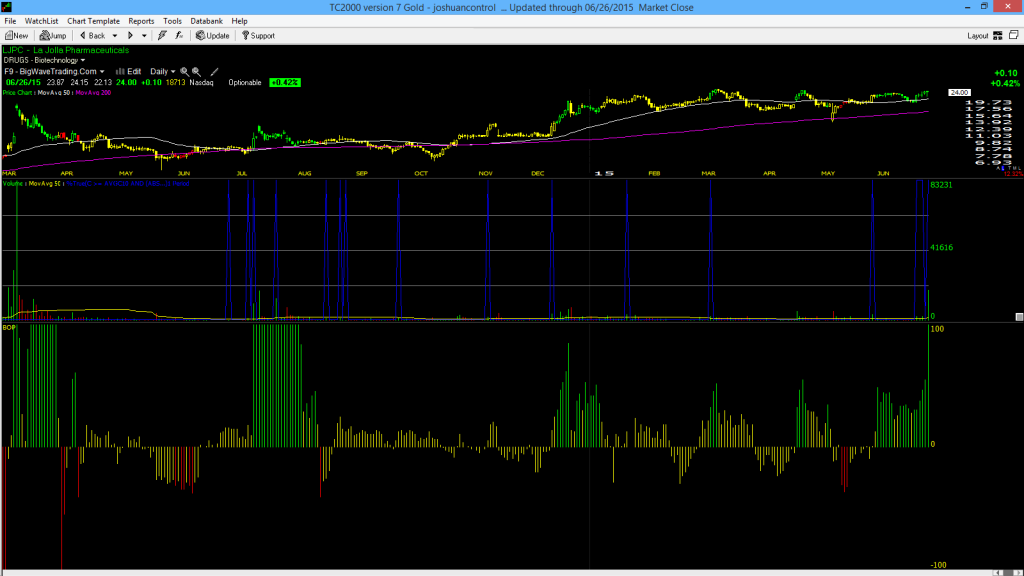
Task: Click the lightning bolt scan icon
Action: [162, 35]
